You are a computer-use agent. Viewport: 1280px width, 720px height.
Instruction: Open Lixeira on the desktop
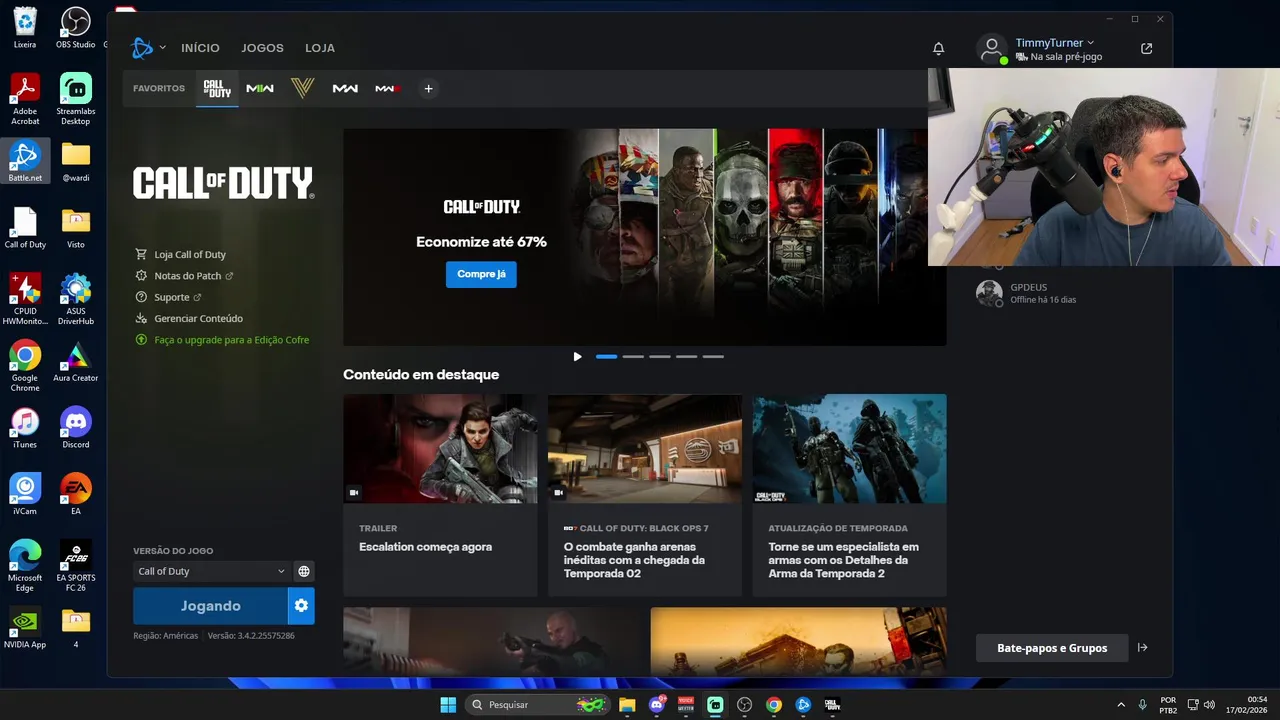click(25, 27)
